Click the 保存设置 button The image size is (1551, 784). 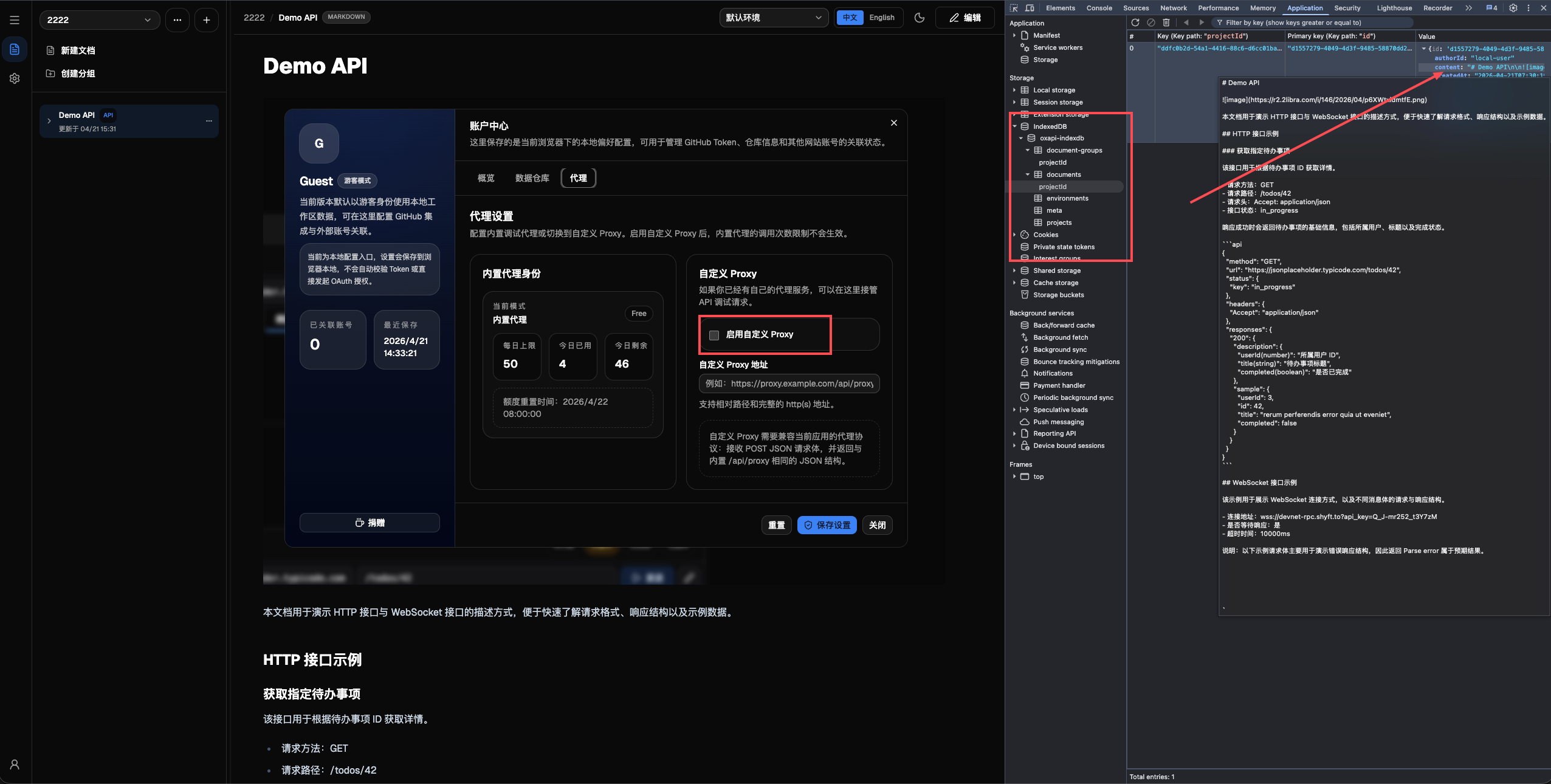tap(827, 525)
